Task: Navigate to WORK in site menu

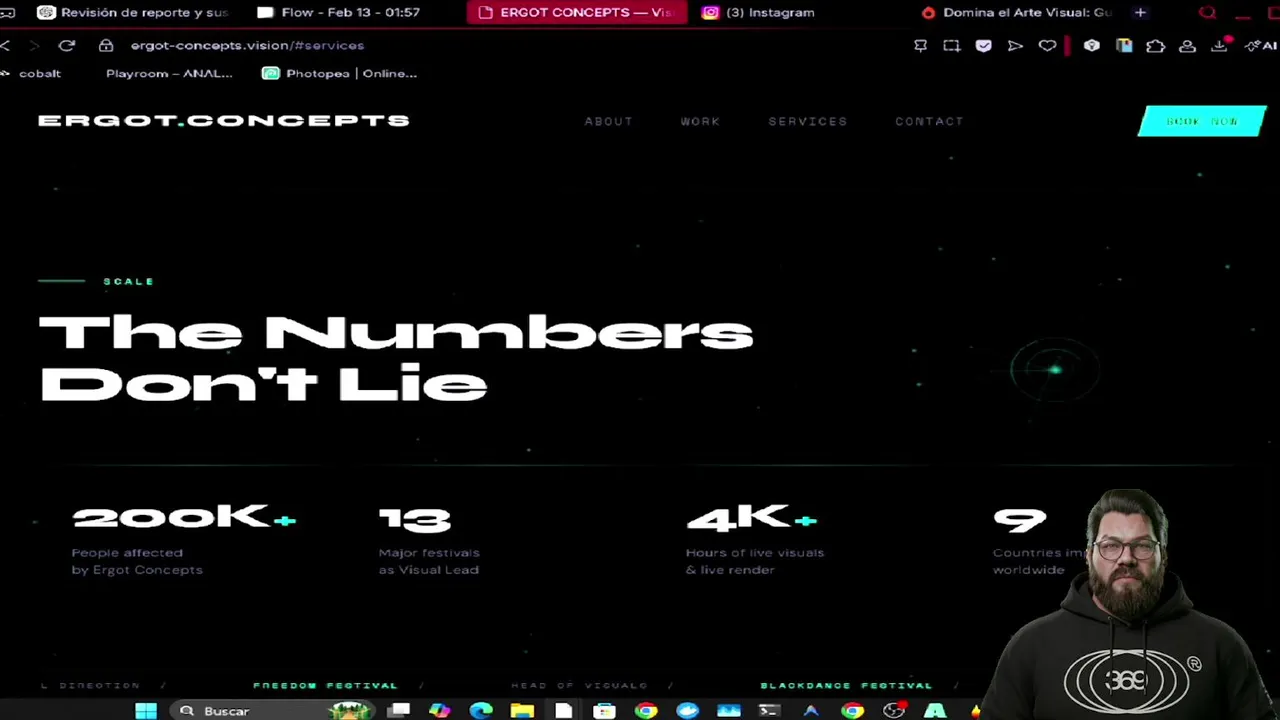Action: pyautogui.click(x=700, y=121)
